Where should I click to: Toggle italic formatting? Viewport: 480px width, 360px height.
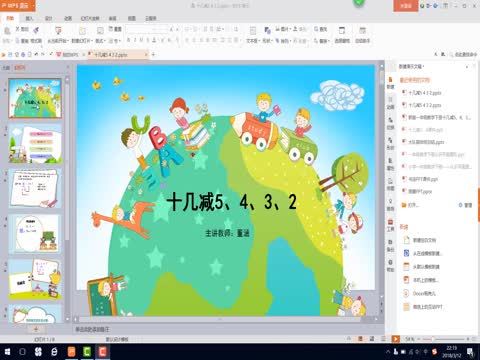click(135, 40)
